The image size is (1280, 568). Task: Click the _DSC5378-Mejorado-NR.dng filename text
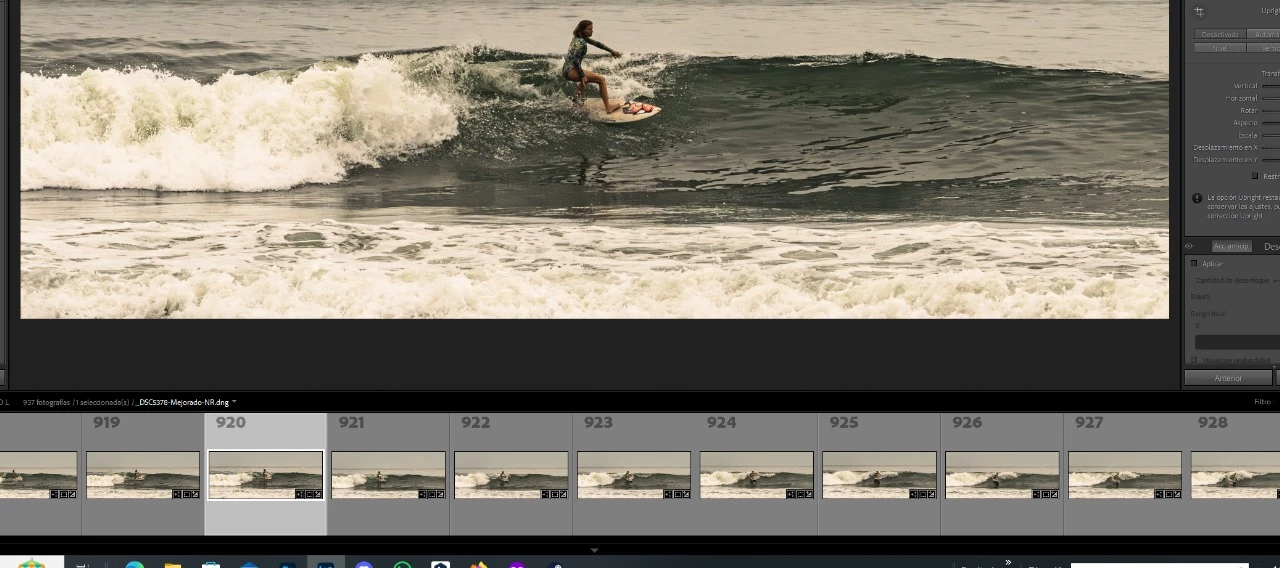(x=182, y=402)
